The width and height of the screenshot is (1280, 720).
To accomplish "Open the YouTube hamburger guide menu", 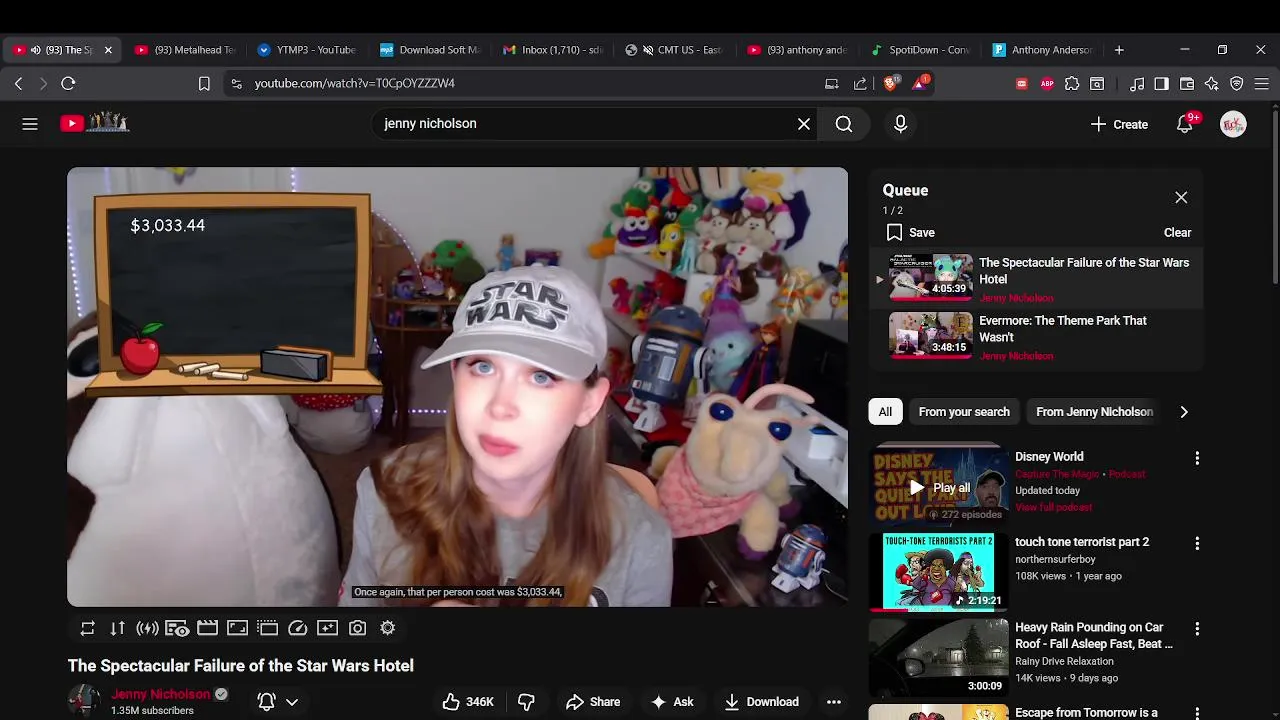I will 30,124.
